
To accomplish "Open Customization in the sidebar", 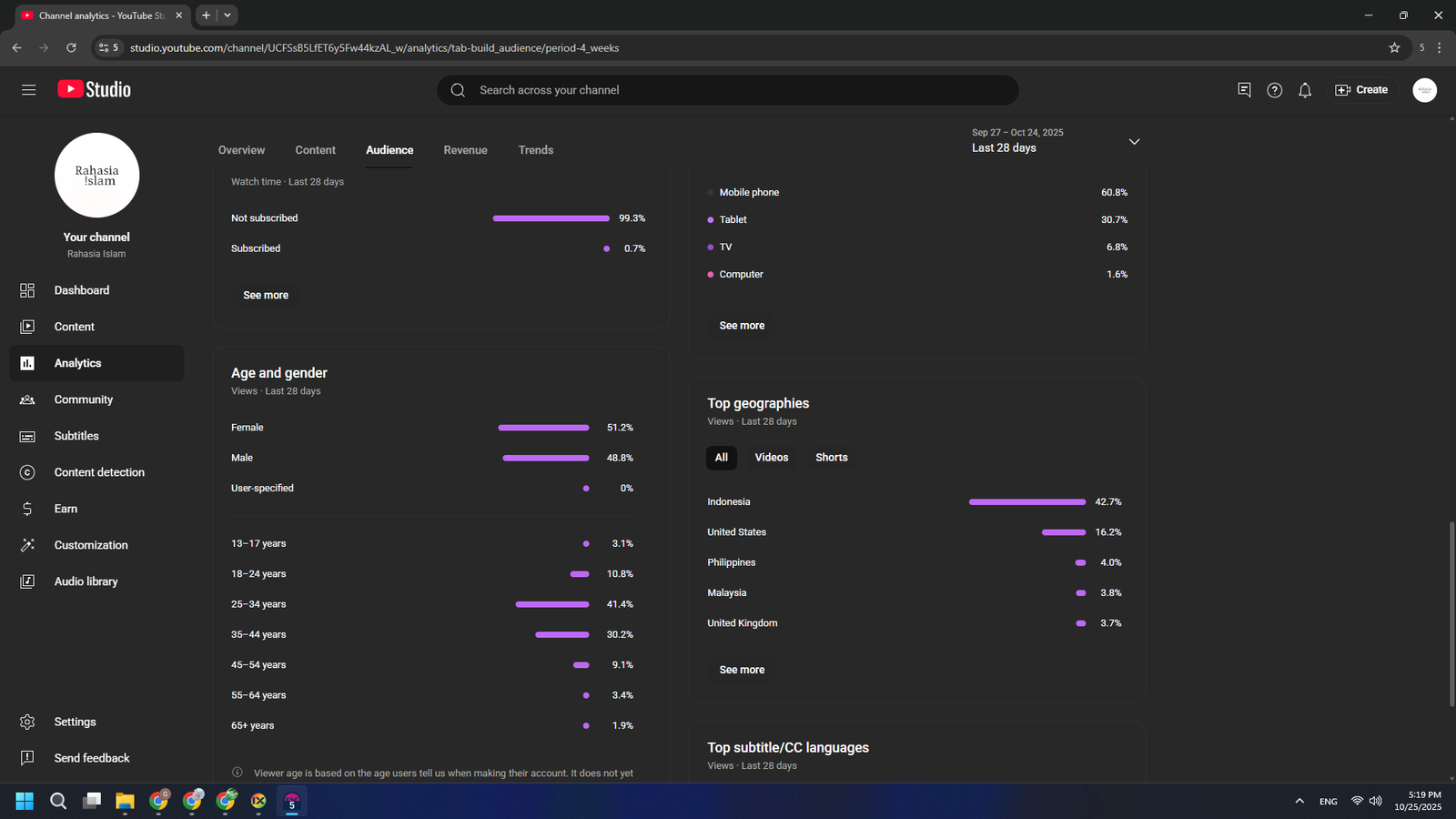I will point(96,545).
